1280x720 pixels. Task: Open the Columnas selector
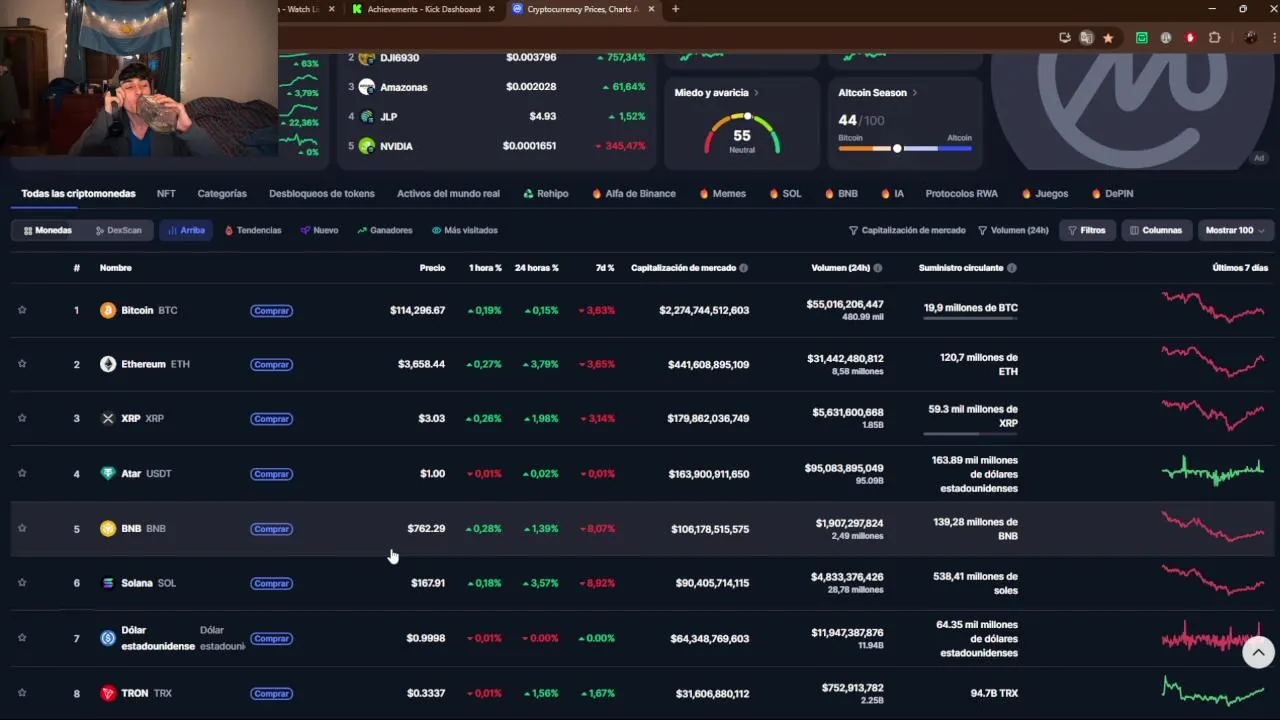tap(1155, 230)
